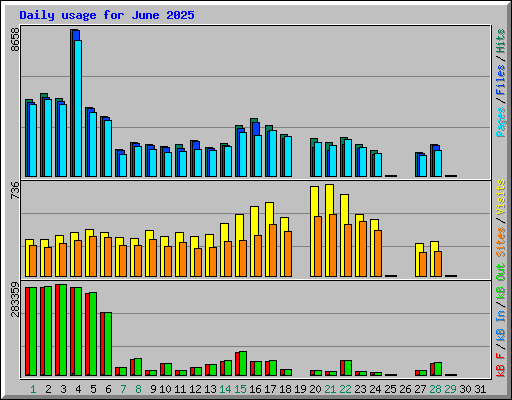The image size is (512, 400).
Task: Select day 16 on the x-axis
Action: click(255, 389)
